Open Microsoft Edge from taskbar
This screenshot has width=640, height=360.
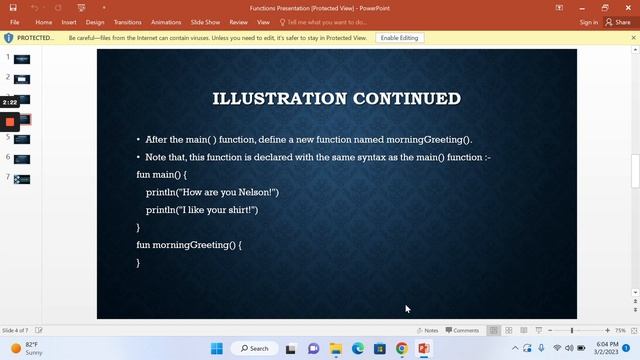358,349
